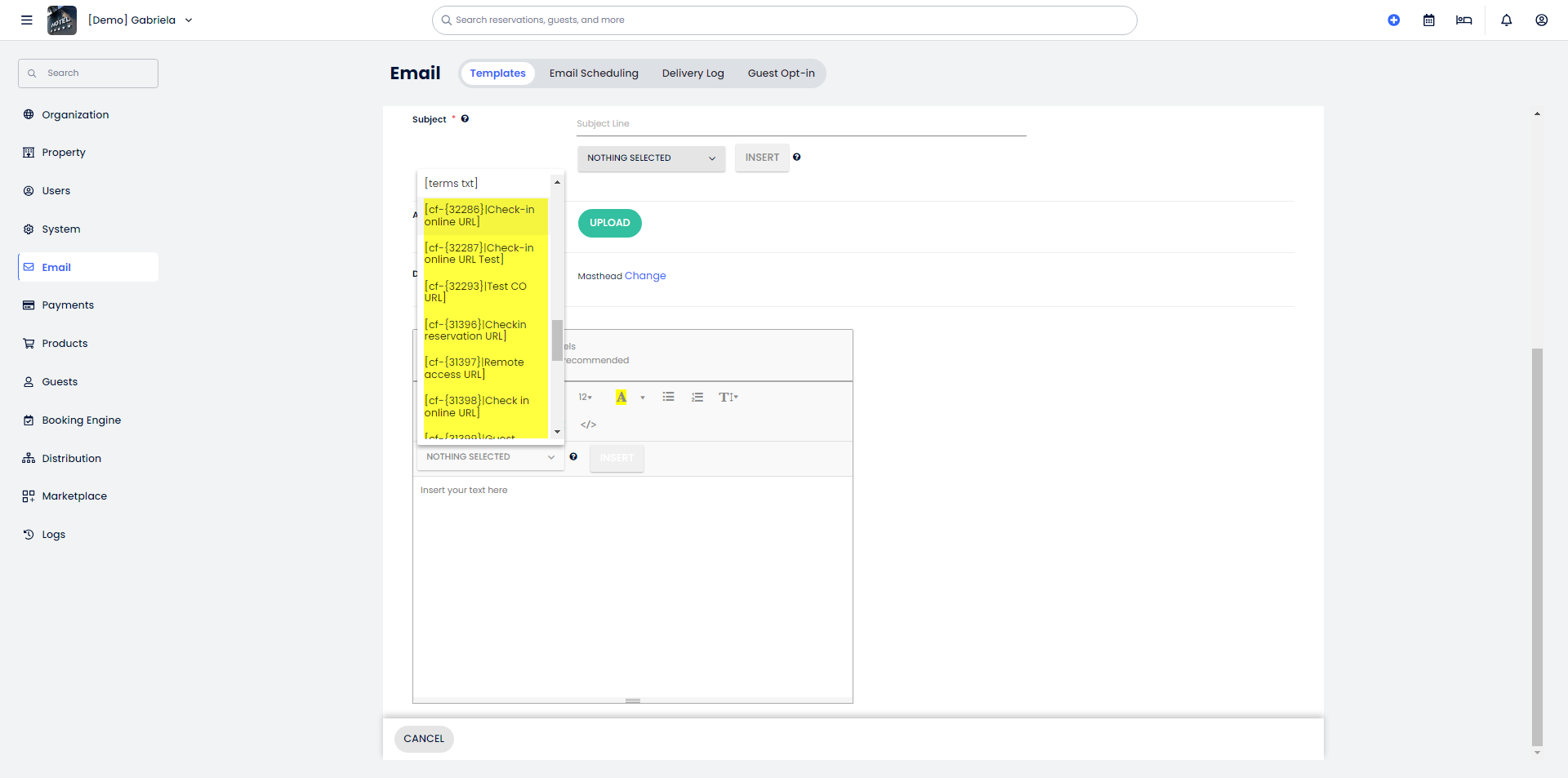Apply unordered bullet list formatting

(668, 398)
